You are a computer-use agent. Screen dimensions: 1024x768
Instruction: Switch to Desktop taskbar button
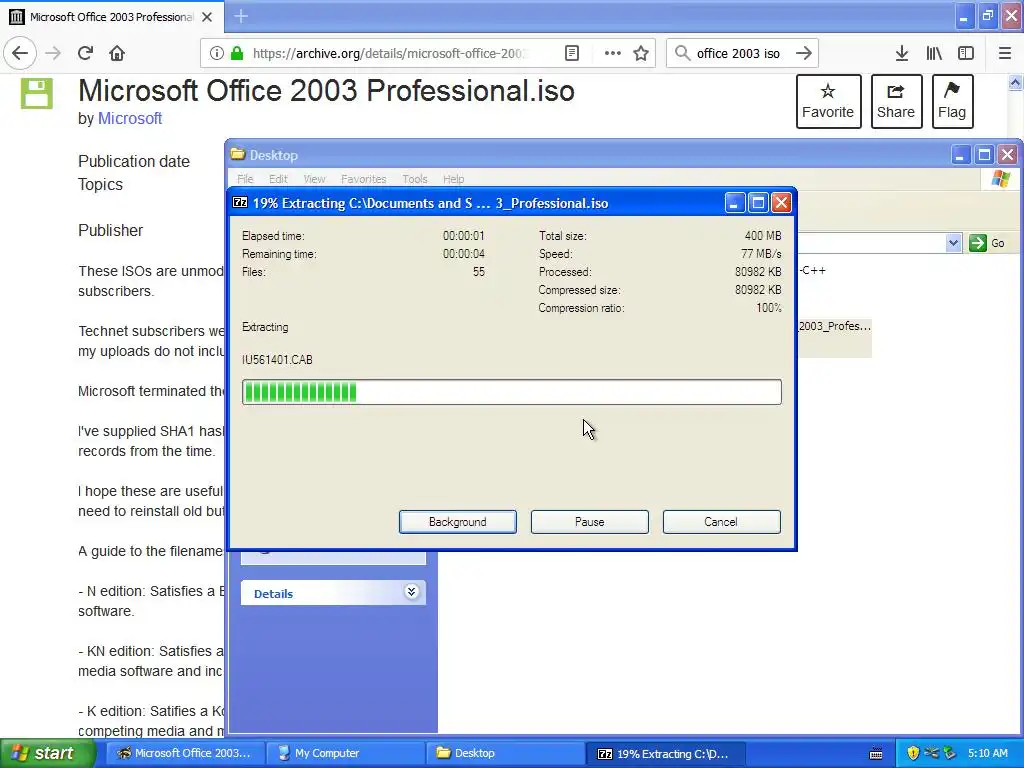point(505,753)
